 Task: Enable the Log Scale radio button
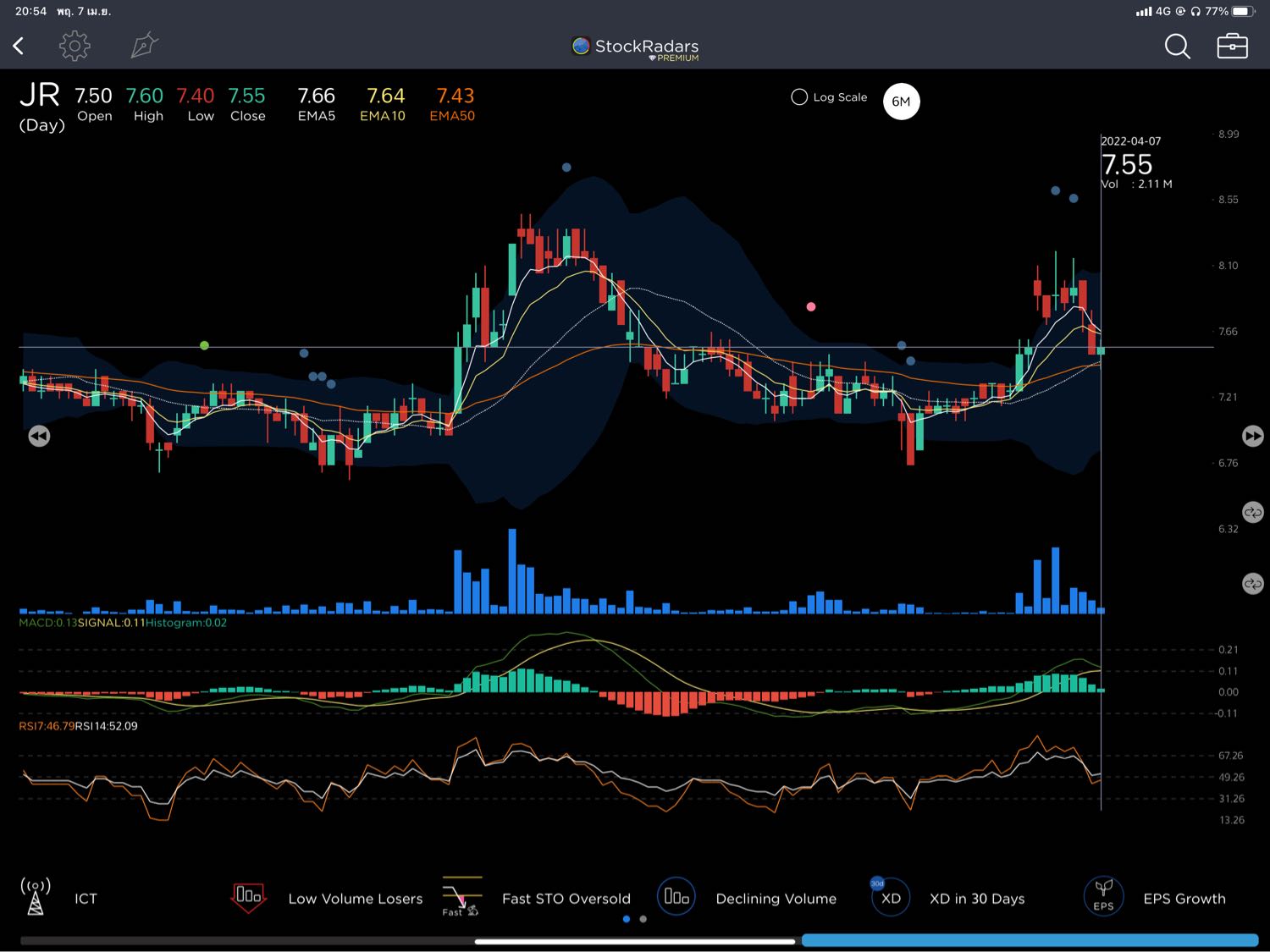click(x=799, y=97)
